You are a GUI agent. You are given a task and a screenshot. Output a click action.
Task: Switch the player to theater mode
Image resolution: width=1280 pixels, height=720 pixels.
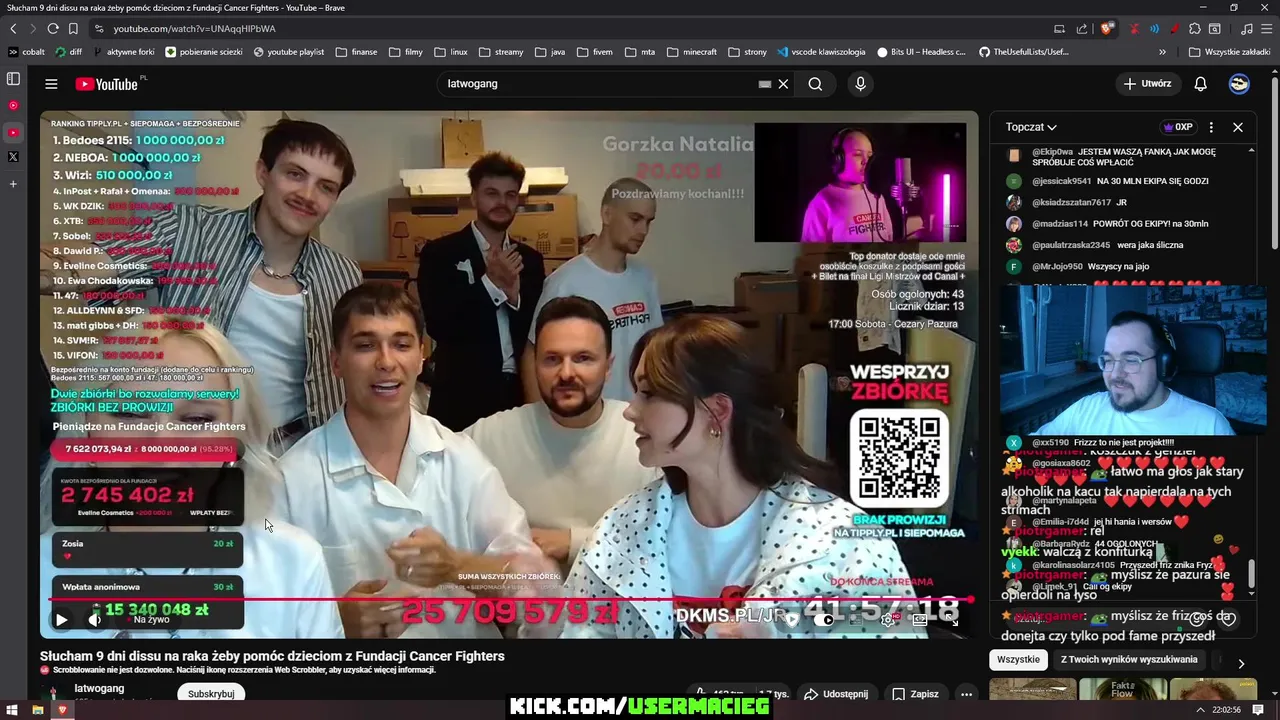point(919,619)
